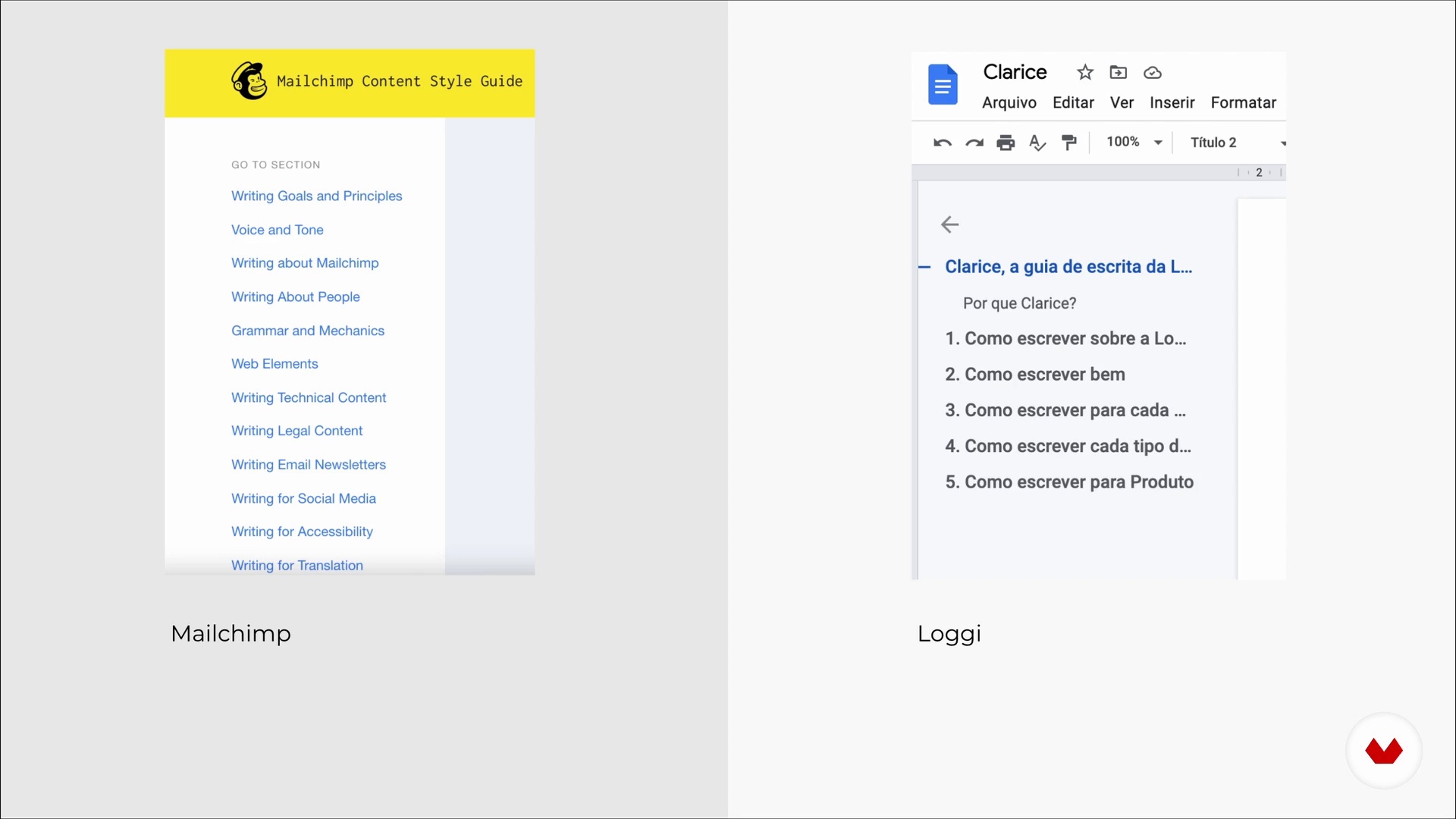This screenshot has height=819, width=1456.
Task: Jump to 5. Como escrever para Produto
Action: [1069, 482]
